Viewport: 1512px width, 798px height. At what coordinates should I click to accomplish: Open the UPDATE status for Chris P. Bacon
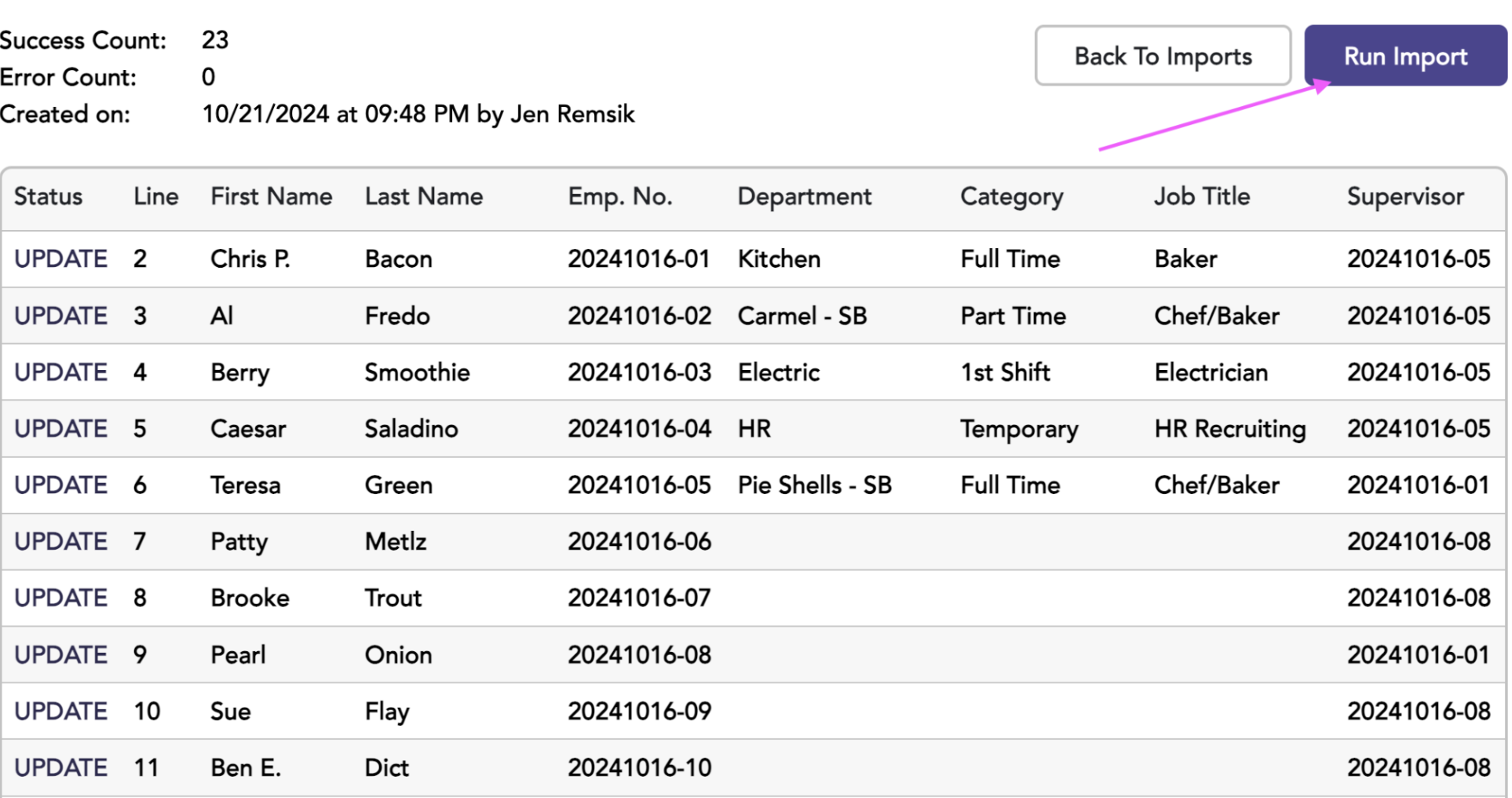[60, 258]
